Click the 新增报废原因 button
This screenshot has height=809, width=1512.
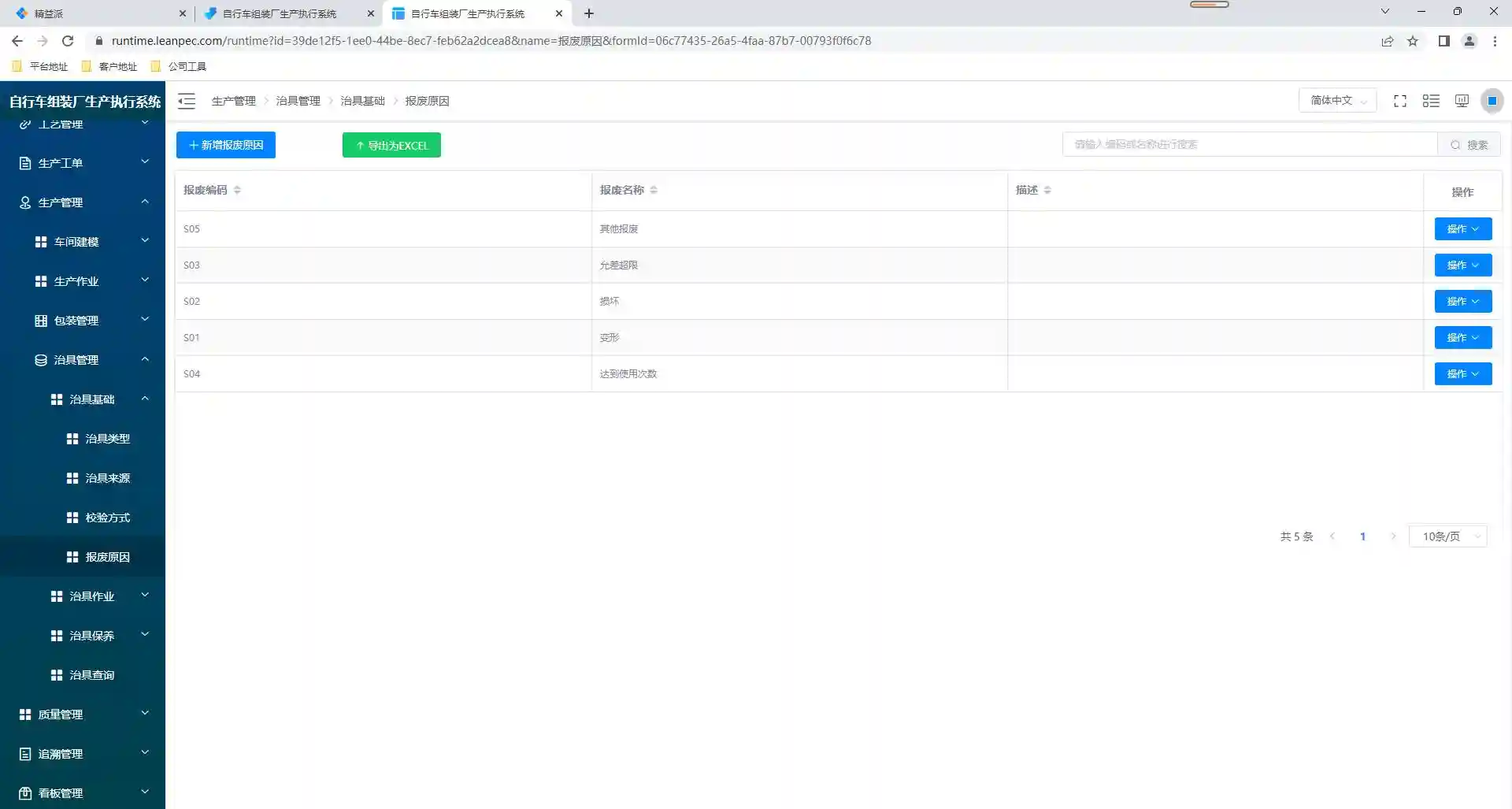226,145
